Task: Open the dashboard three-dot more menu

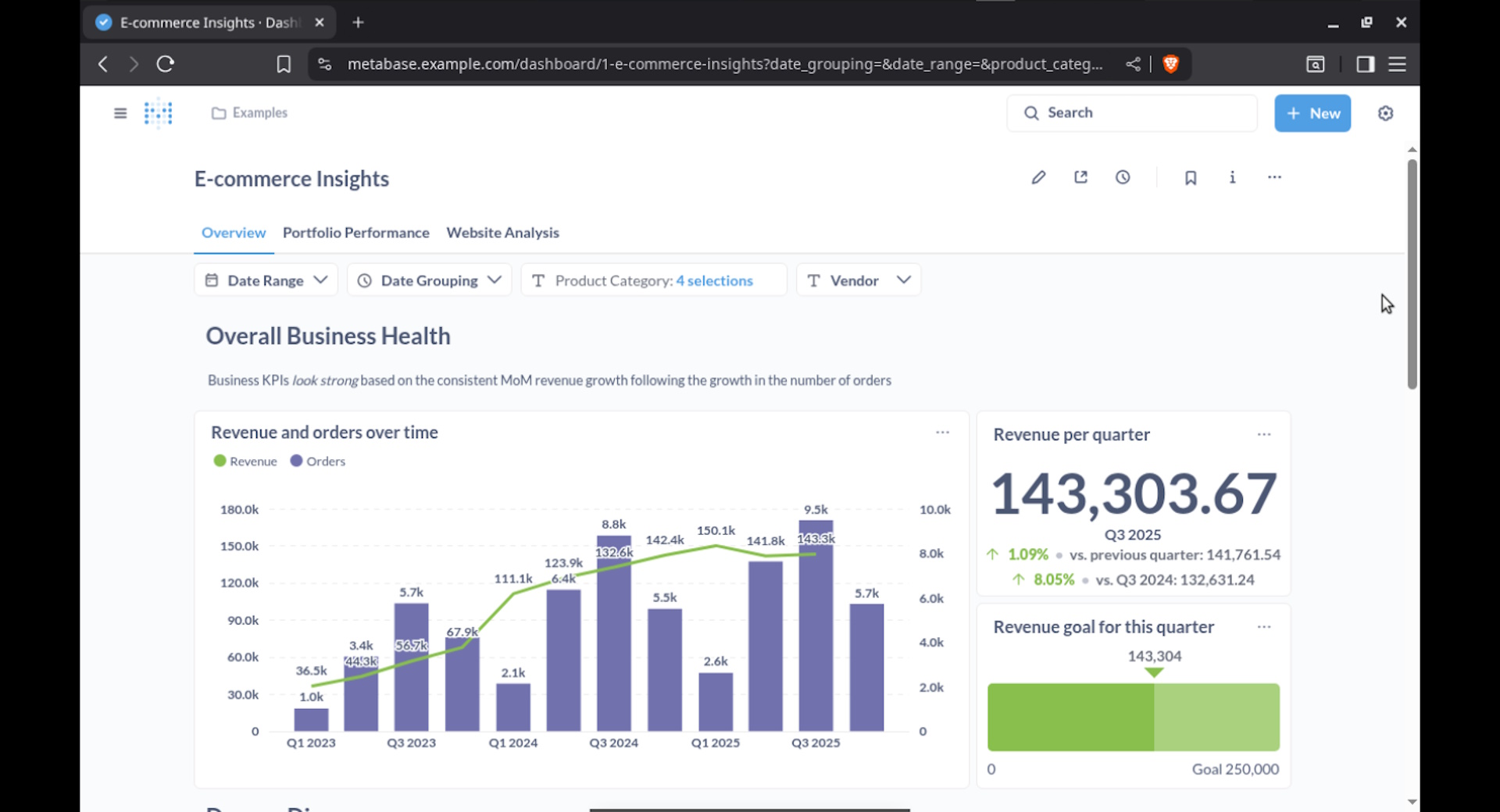Action: (x=1274, y=177)
